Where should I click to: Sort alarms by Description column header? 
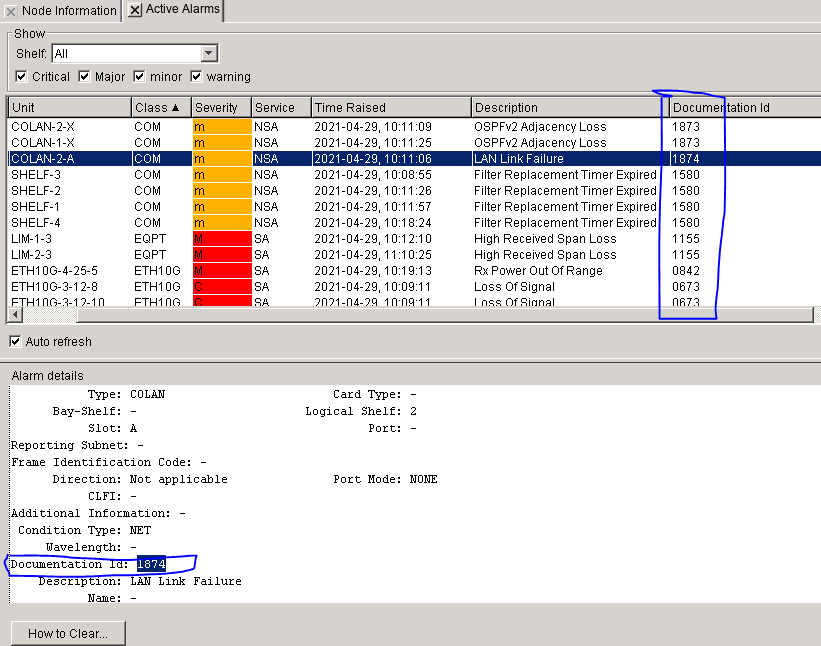(567, 107)
